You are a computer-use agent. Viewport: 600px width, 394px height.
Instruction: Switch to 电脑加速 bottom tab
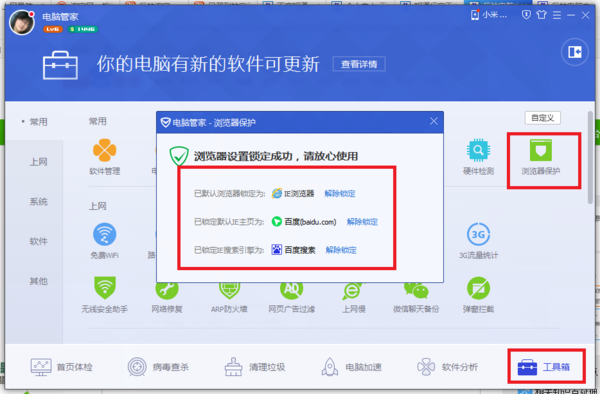351,367
